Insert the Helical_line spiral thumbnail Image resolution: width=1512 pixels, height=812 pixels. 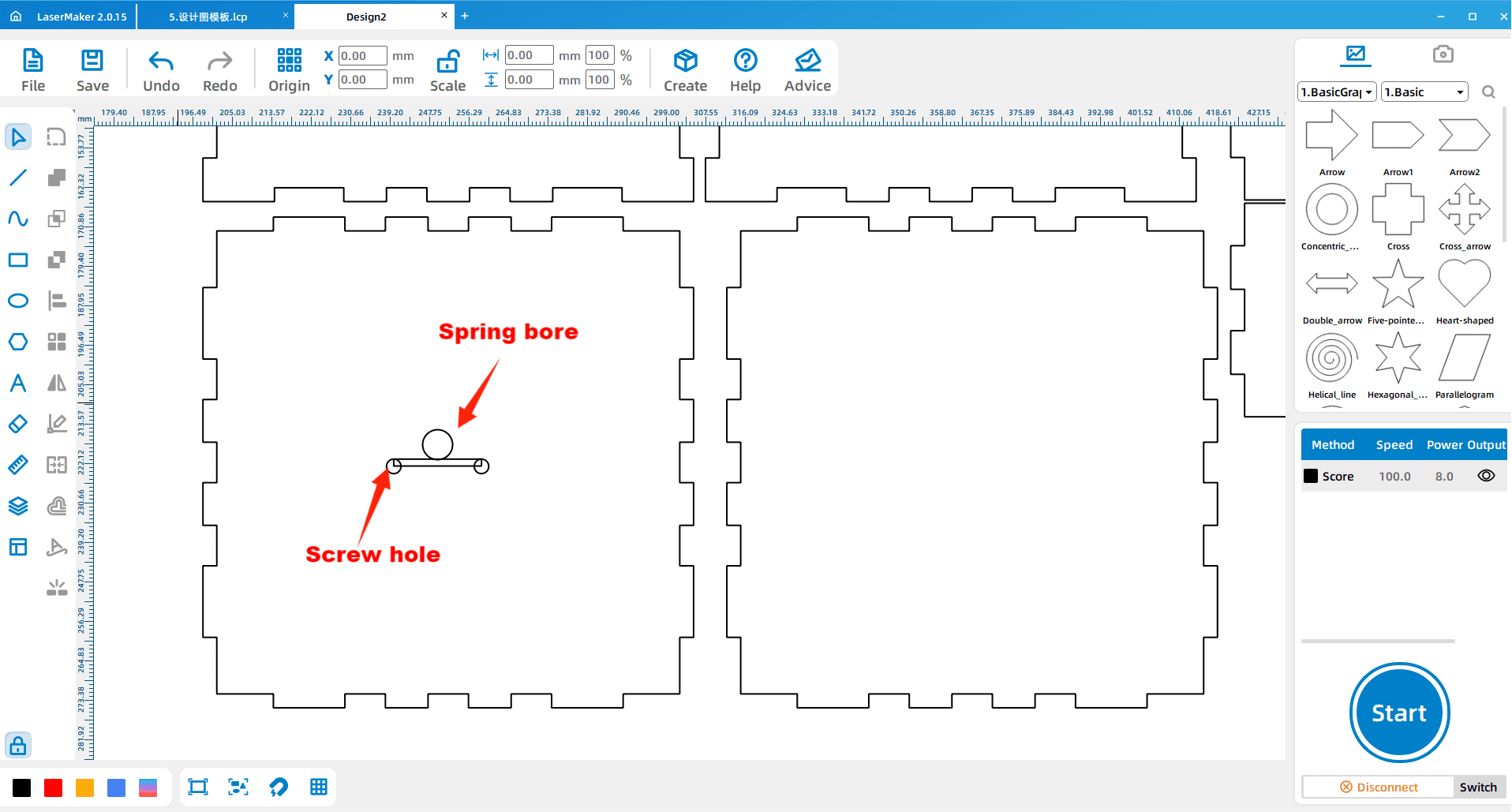(1332, 358)
